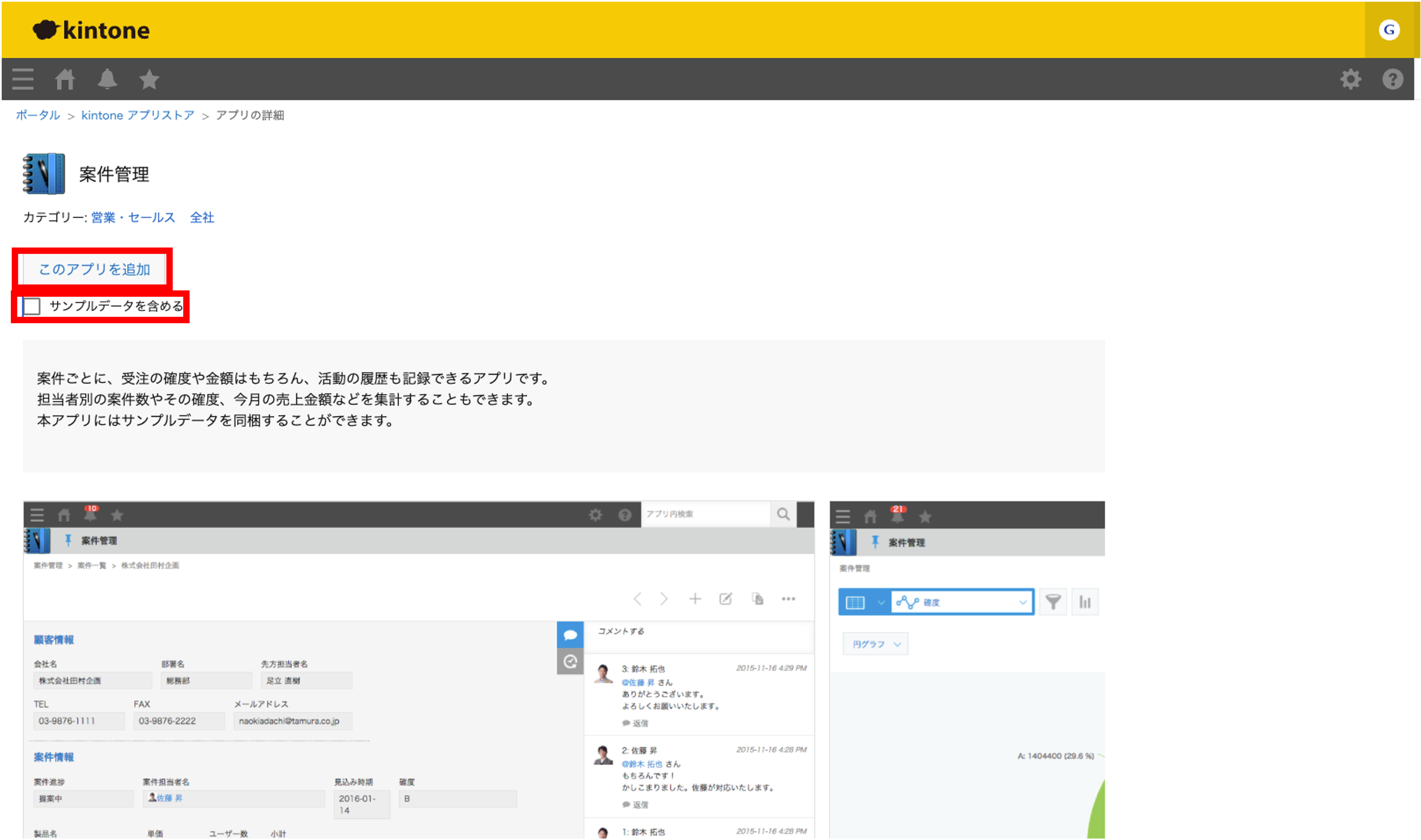Select the アプリの詳細 breadcrumb text
This screenshot has height=840, width=1421.
249,115
